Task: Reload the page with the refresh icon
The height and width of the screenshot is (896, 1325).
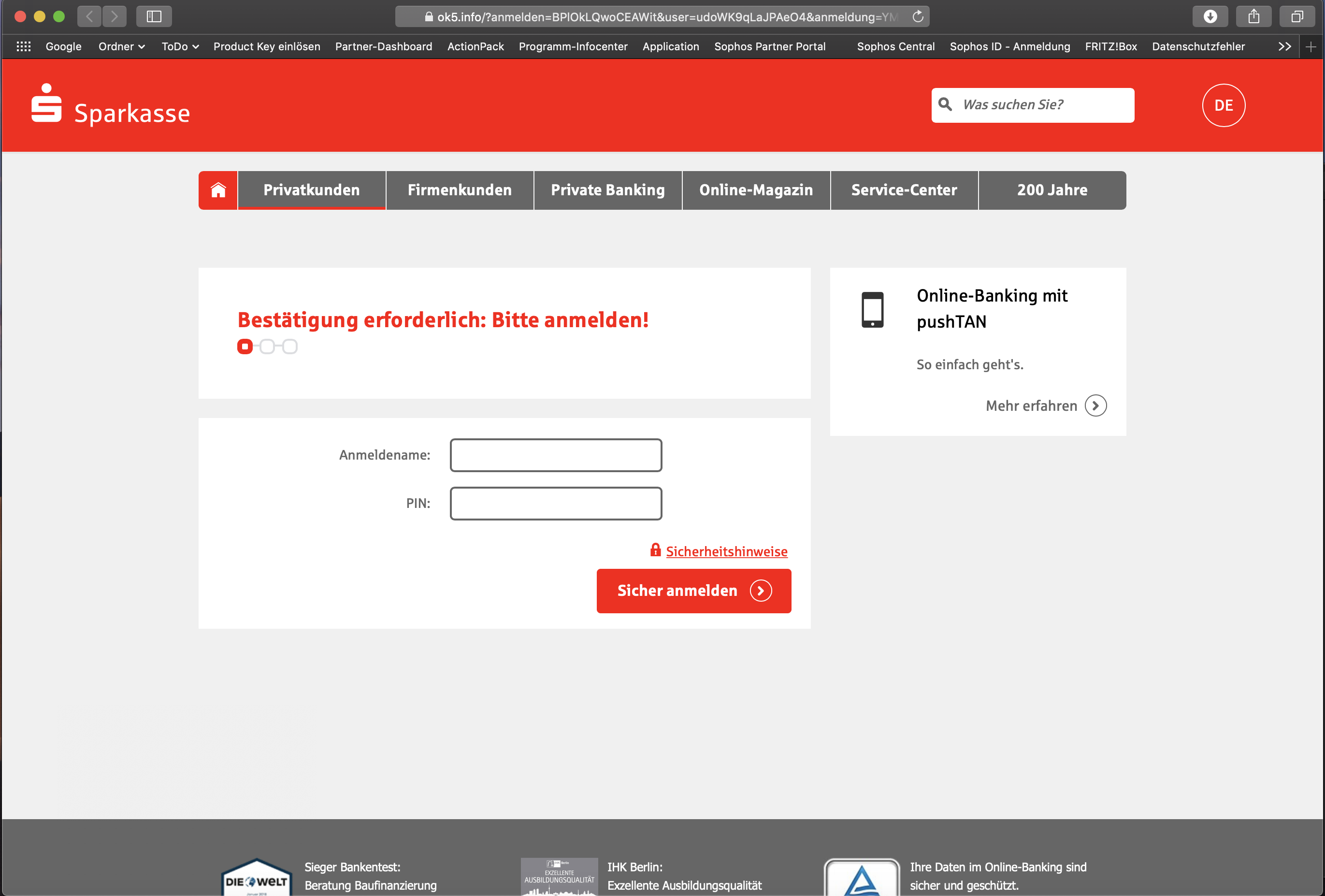Action: tap(917, 16)
